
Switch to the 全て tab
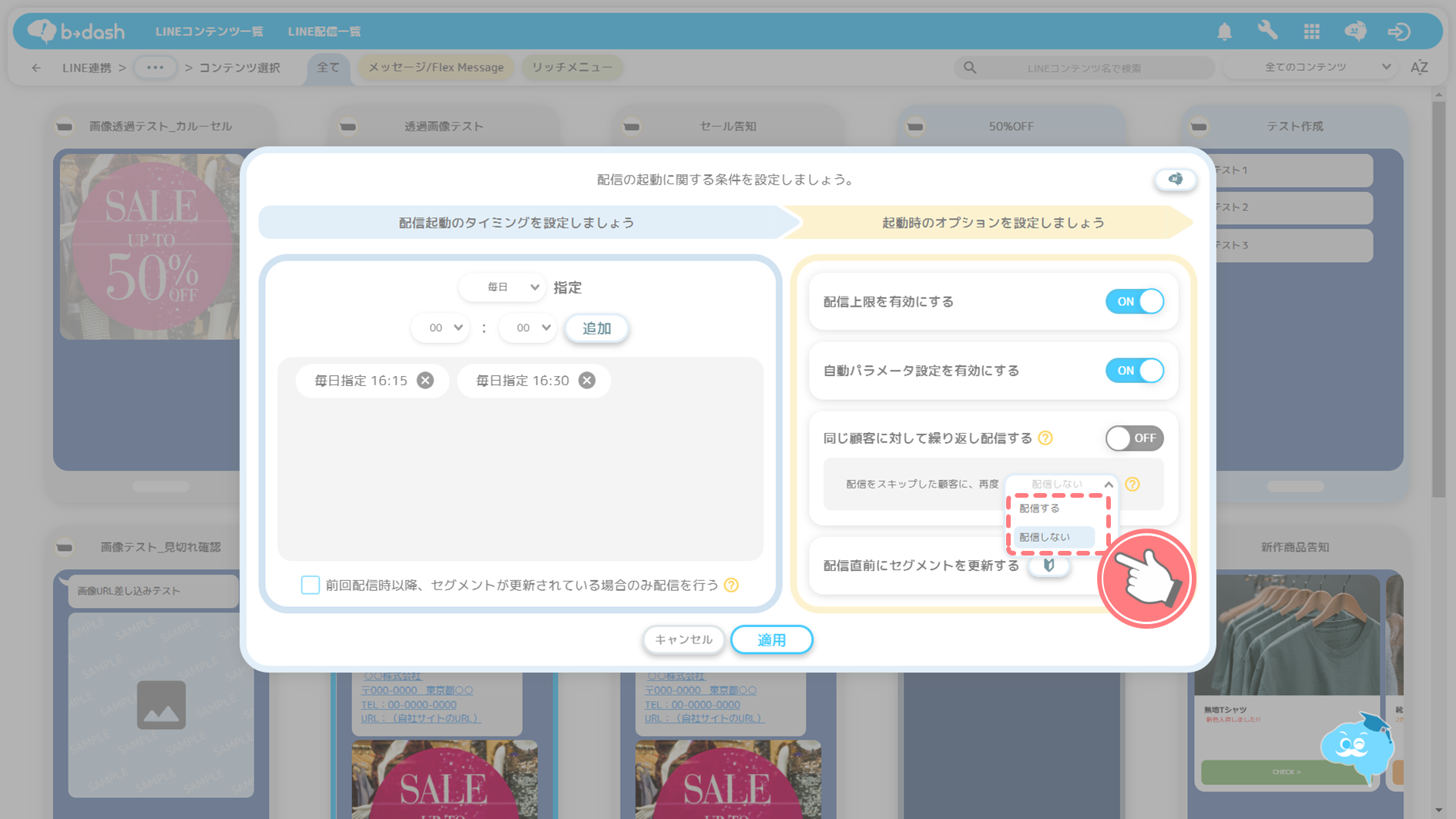pos(328,68)
